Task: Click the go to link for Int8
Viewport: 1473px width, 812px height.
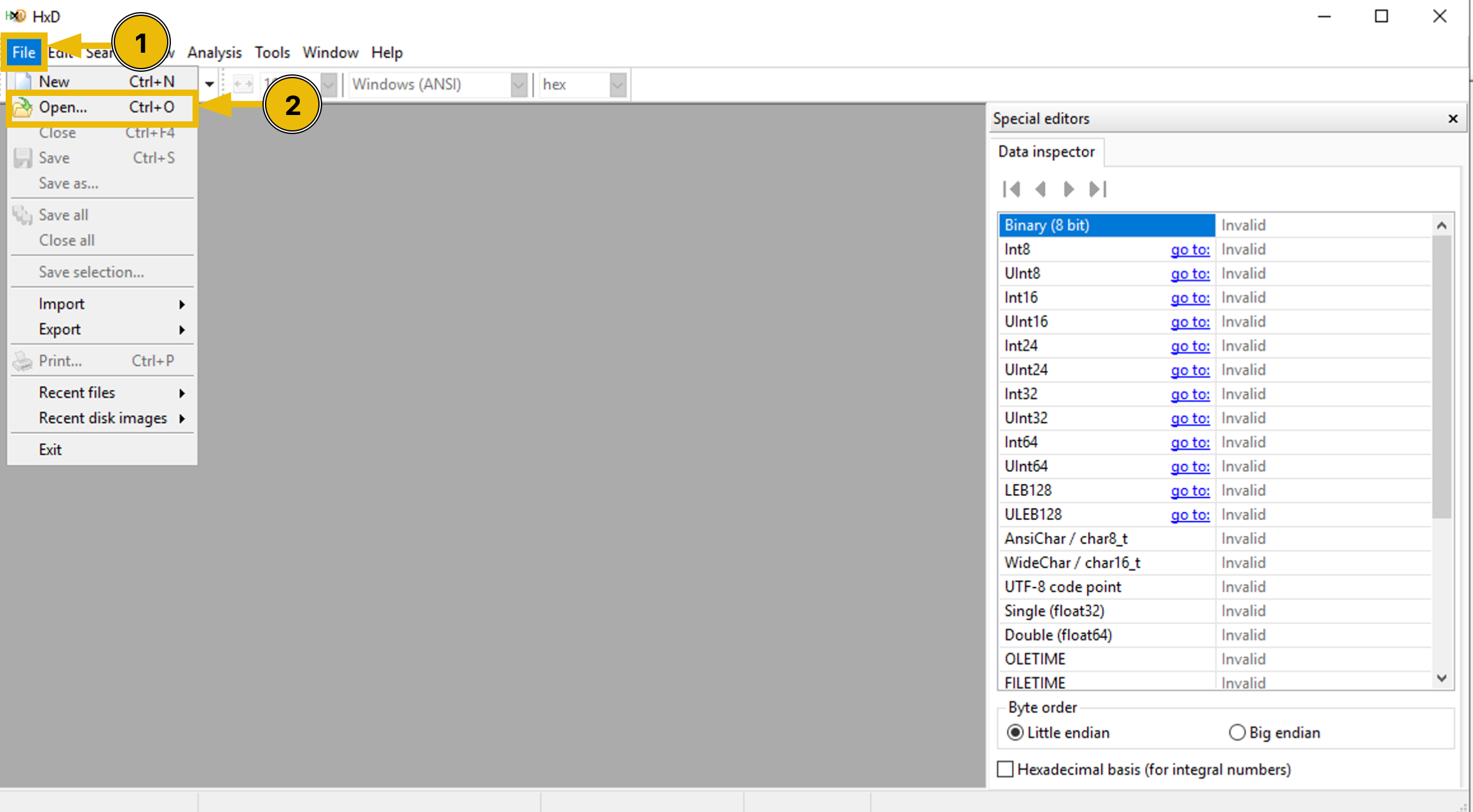Action: [x=1190, y=250]
